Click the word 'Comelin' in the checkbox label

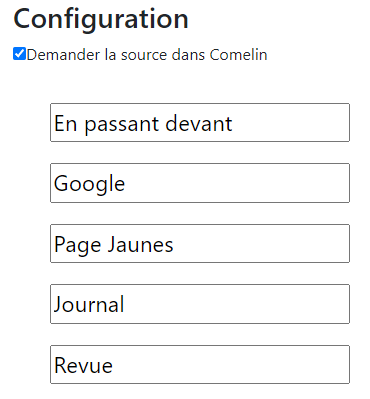click(x=238, y=55)
